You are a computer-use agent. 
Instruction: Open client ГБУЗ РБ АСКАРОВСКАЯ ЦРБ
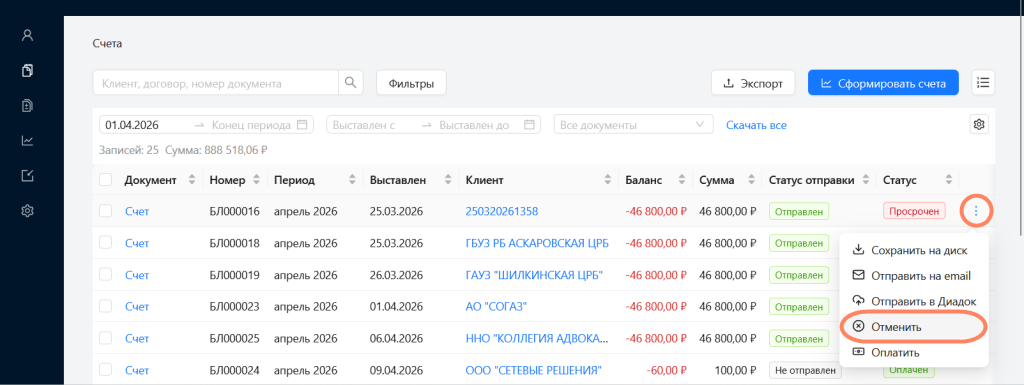coord(537,243)
